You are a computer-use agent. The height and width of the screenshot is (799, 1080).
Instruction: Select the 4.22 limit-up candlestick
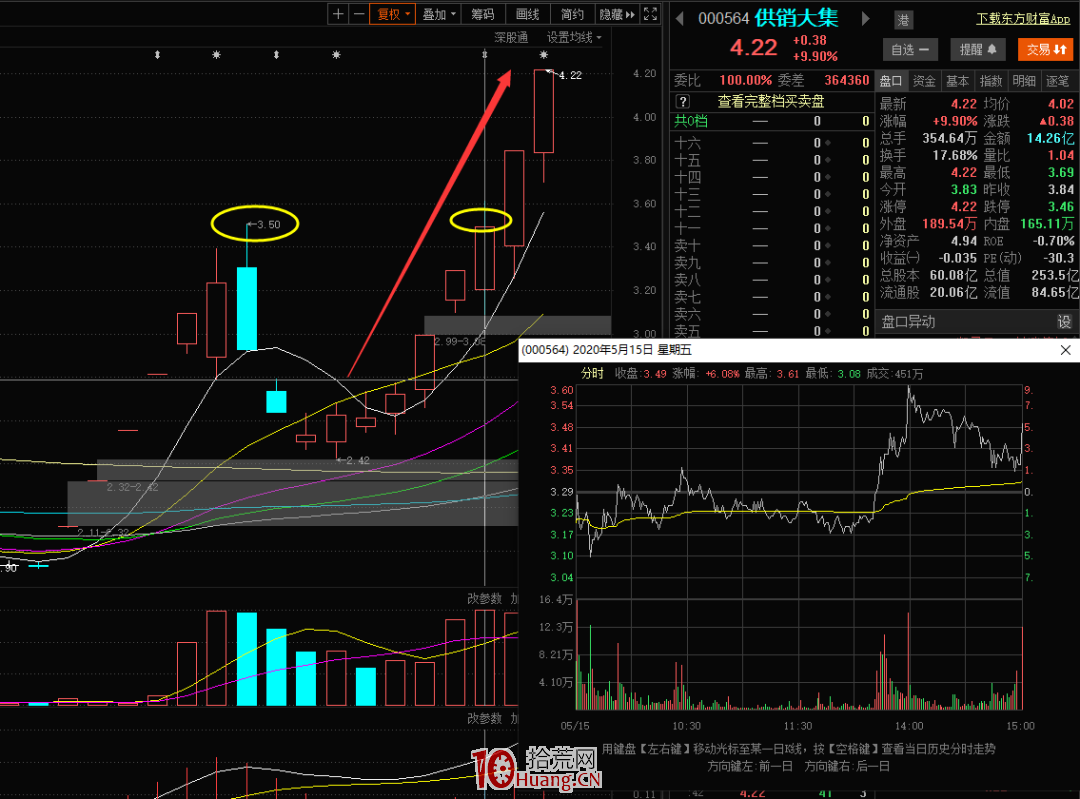[543, 111]
